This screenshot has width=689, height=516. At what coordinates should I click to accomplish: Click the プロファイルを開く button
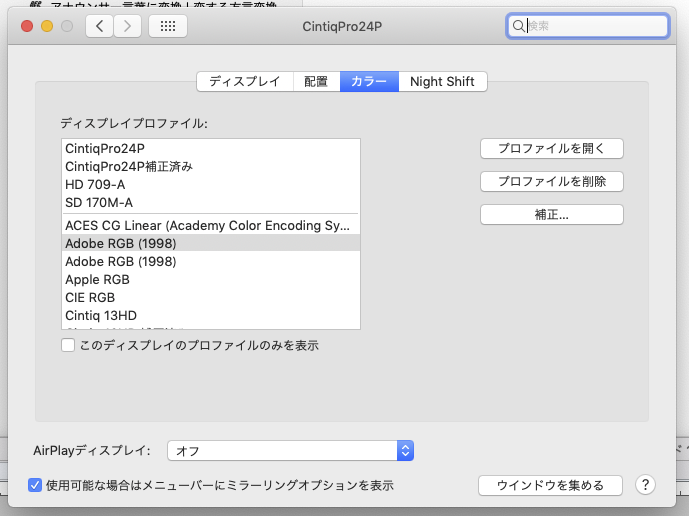click(552, 148)
